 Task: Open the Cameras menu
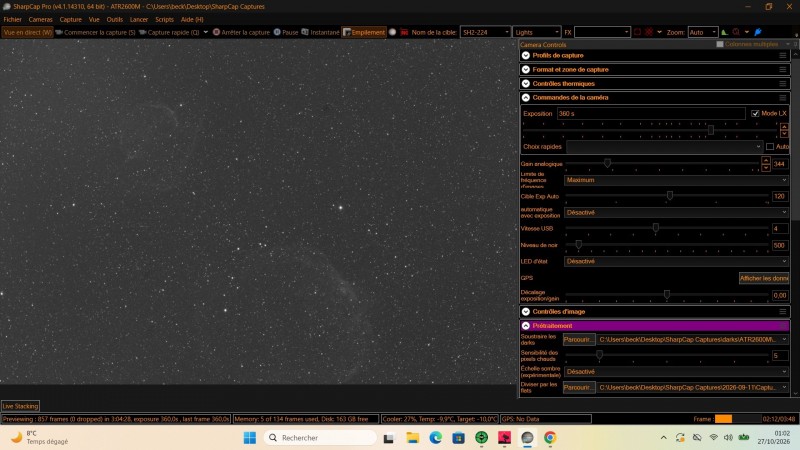click(x=40, y=19)
